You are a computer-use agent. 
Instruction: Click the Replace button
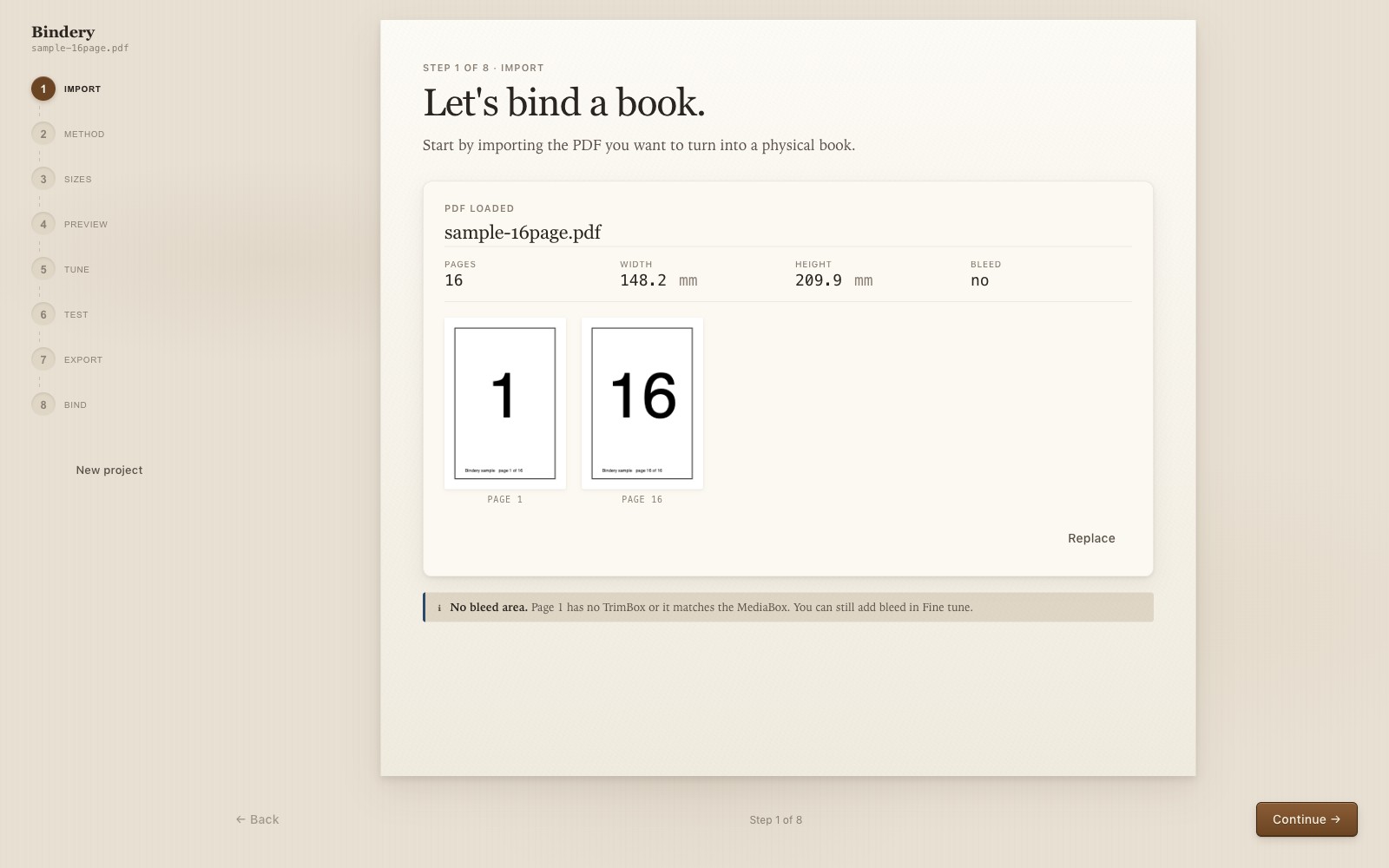[1091, 538]
